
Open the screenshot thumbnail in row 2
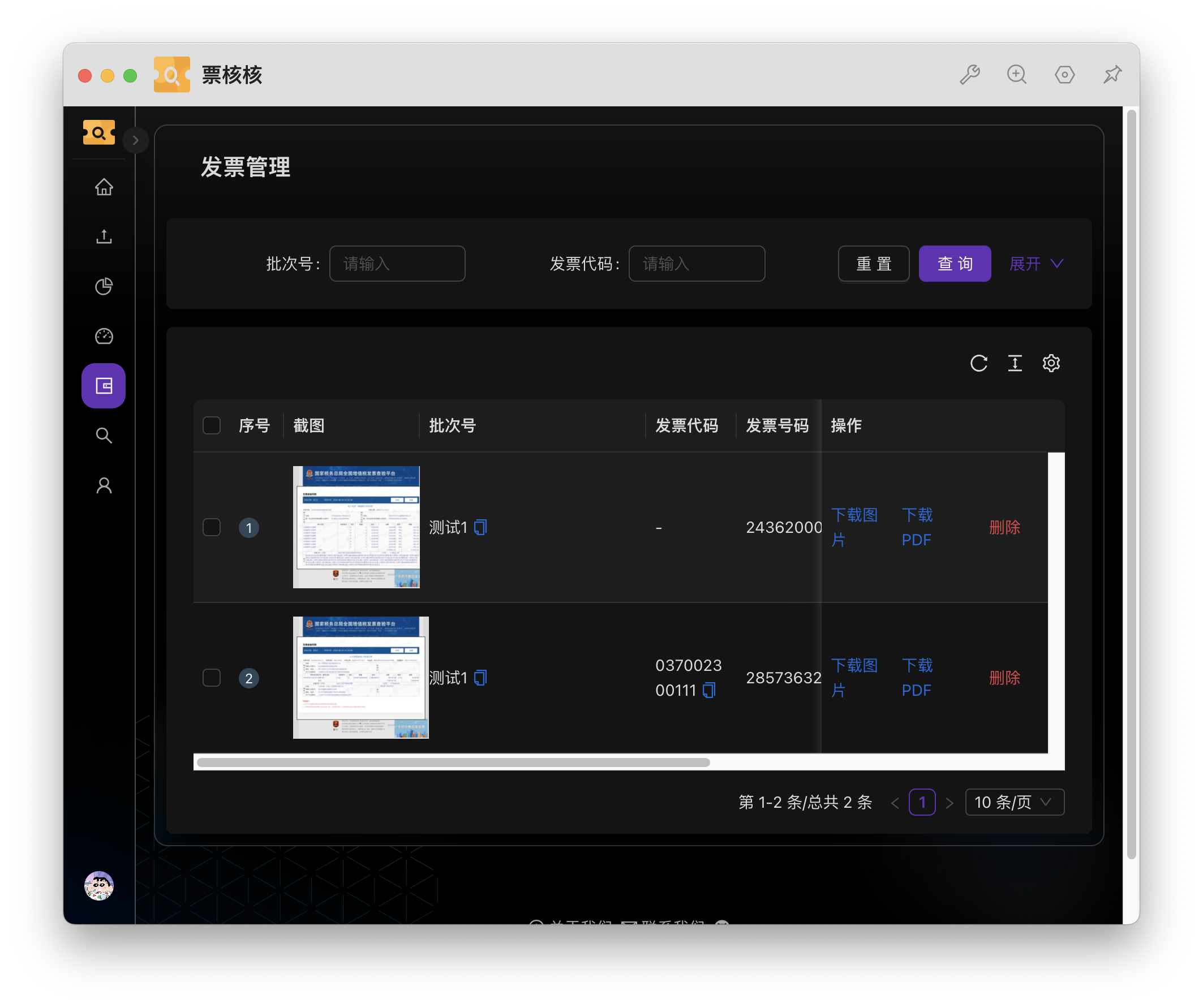(x=361, y=678)
